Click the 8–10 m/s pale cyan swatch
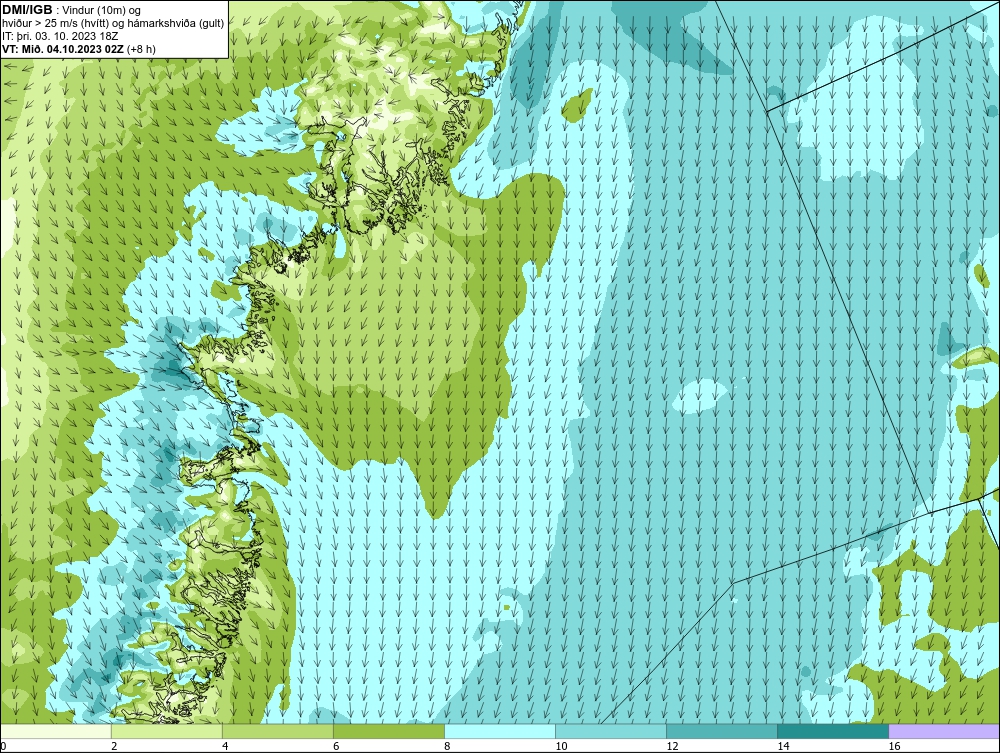This screenshot has width=1000, height=753. (x=500, y=731)
